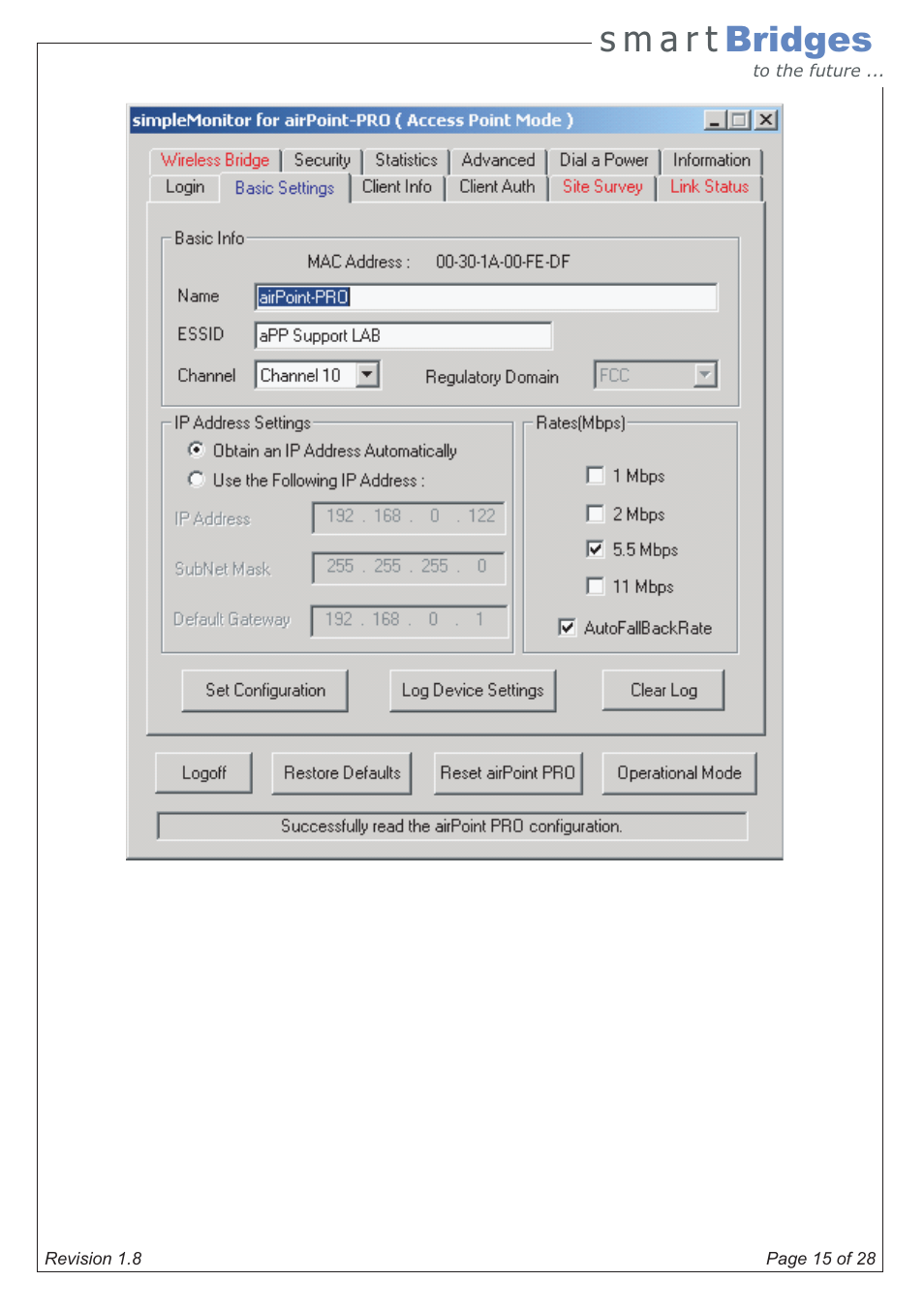Open the Statistics tab
This screenshot has height=1312, width=924.
click(x=406, y=160)
